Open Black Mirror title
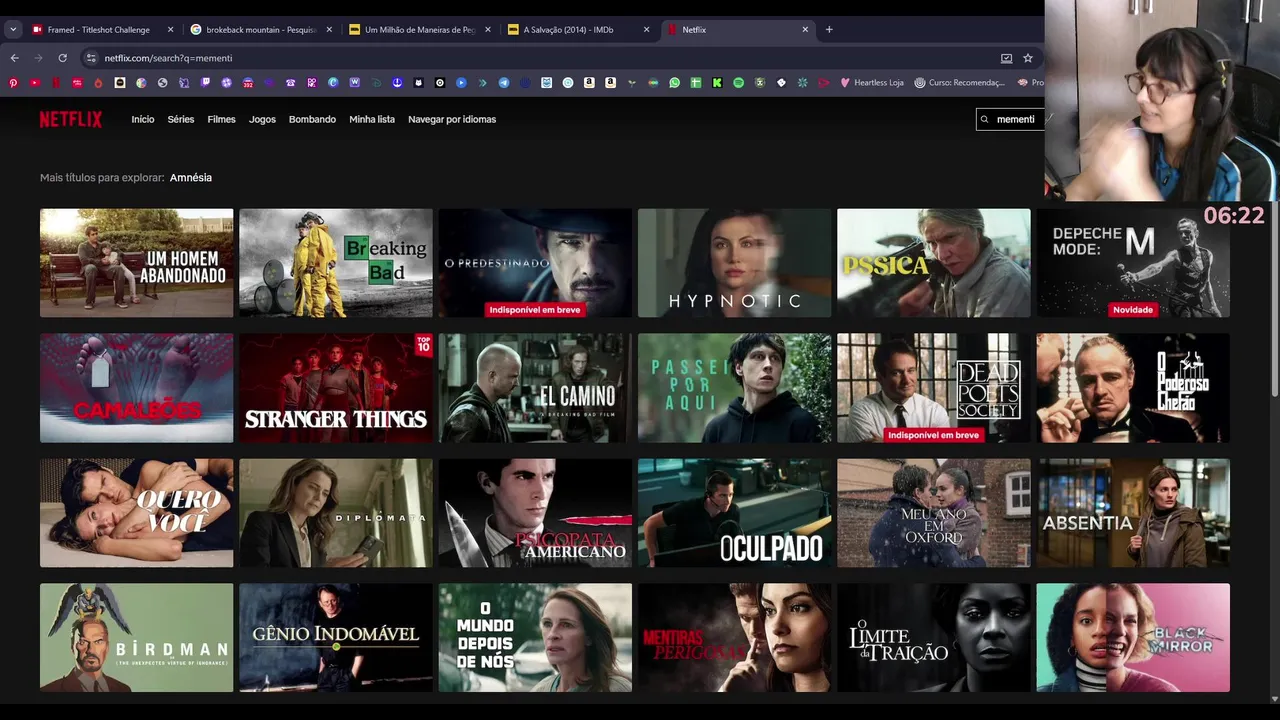 coord(1133,638)
